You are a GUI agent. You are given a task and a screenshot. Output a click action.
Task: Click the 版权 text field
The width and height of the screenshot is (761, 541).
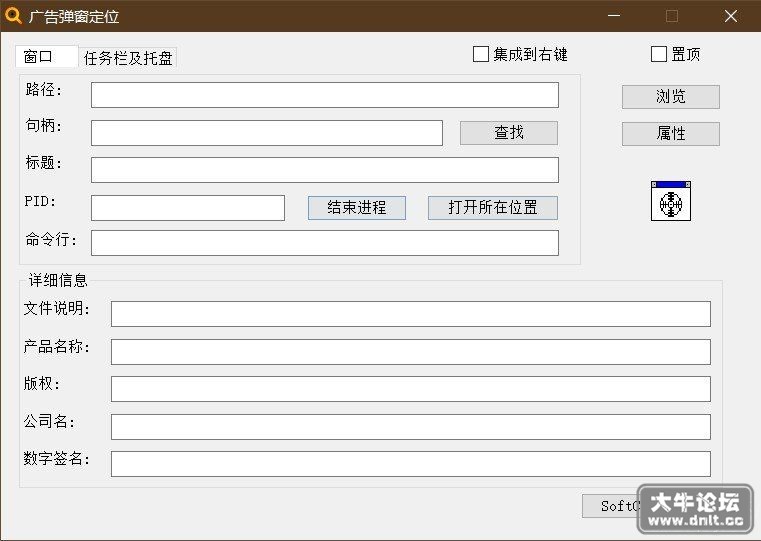pyautogui.click(x=411, y=389)
